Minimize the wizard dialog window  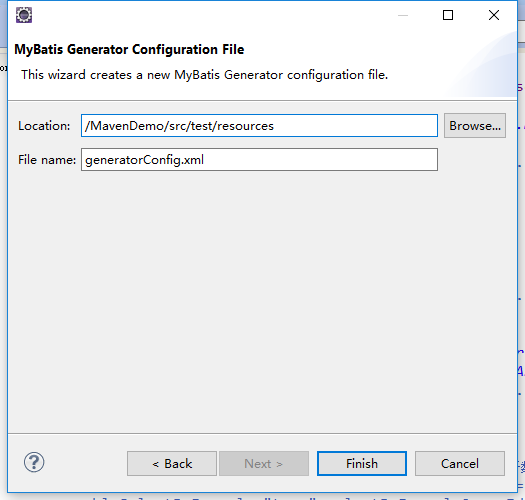click(x=403, y=15)
